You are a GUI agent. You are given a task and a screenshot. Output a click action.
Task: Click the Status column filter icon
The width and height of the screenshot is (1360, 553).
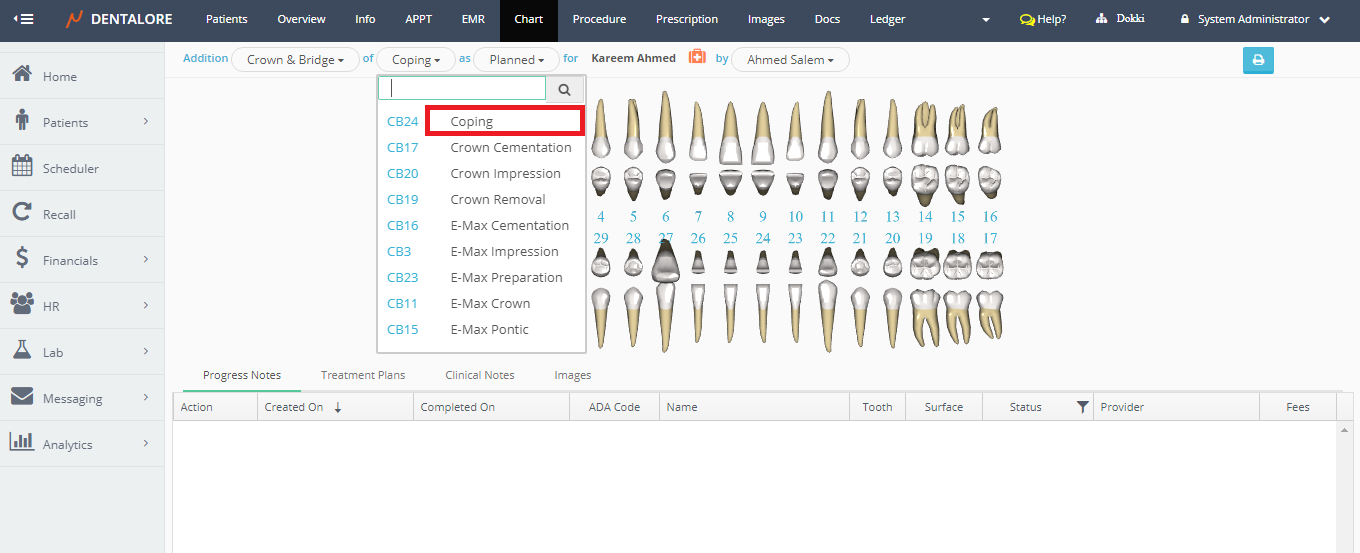point(1082,407)
